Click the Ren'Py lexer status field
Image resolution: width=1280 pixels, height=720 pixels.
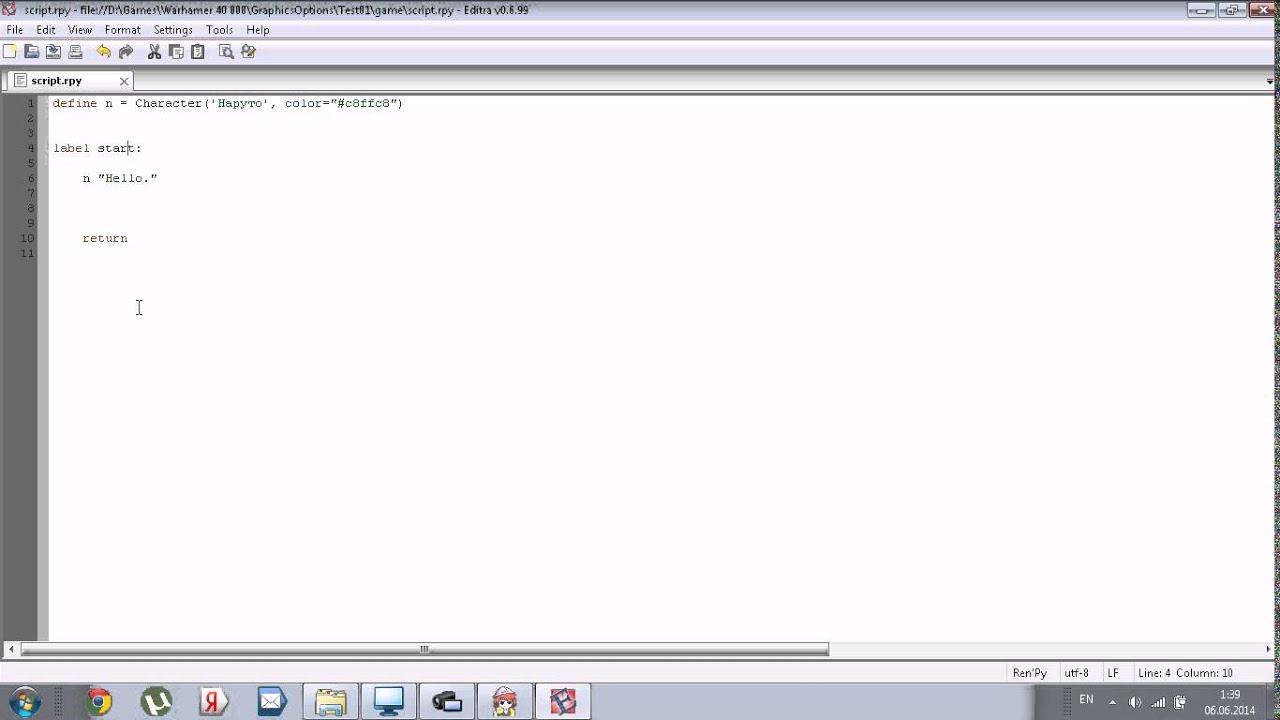pyautogui.click(x=1029, y=673)
